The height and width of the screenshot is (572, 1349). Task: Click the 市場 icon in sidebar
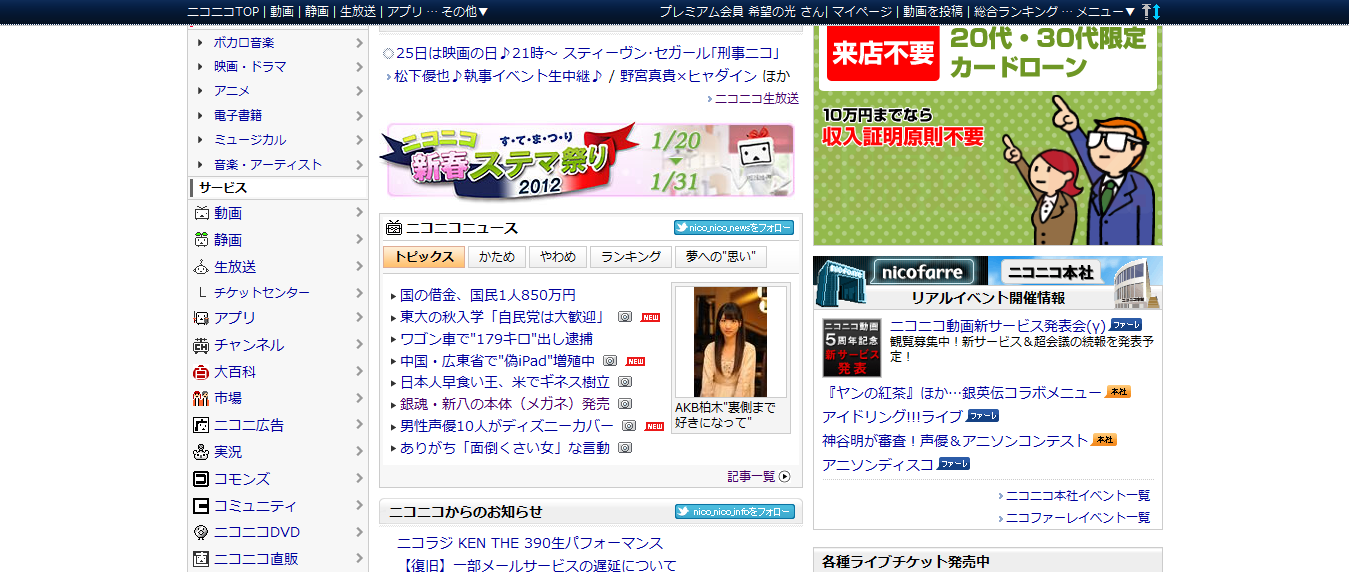(201, 398)
